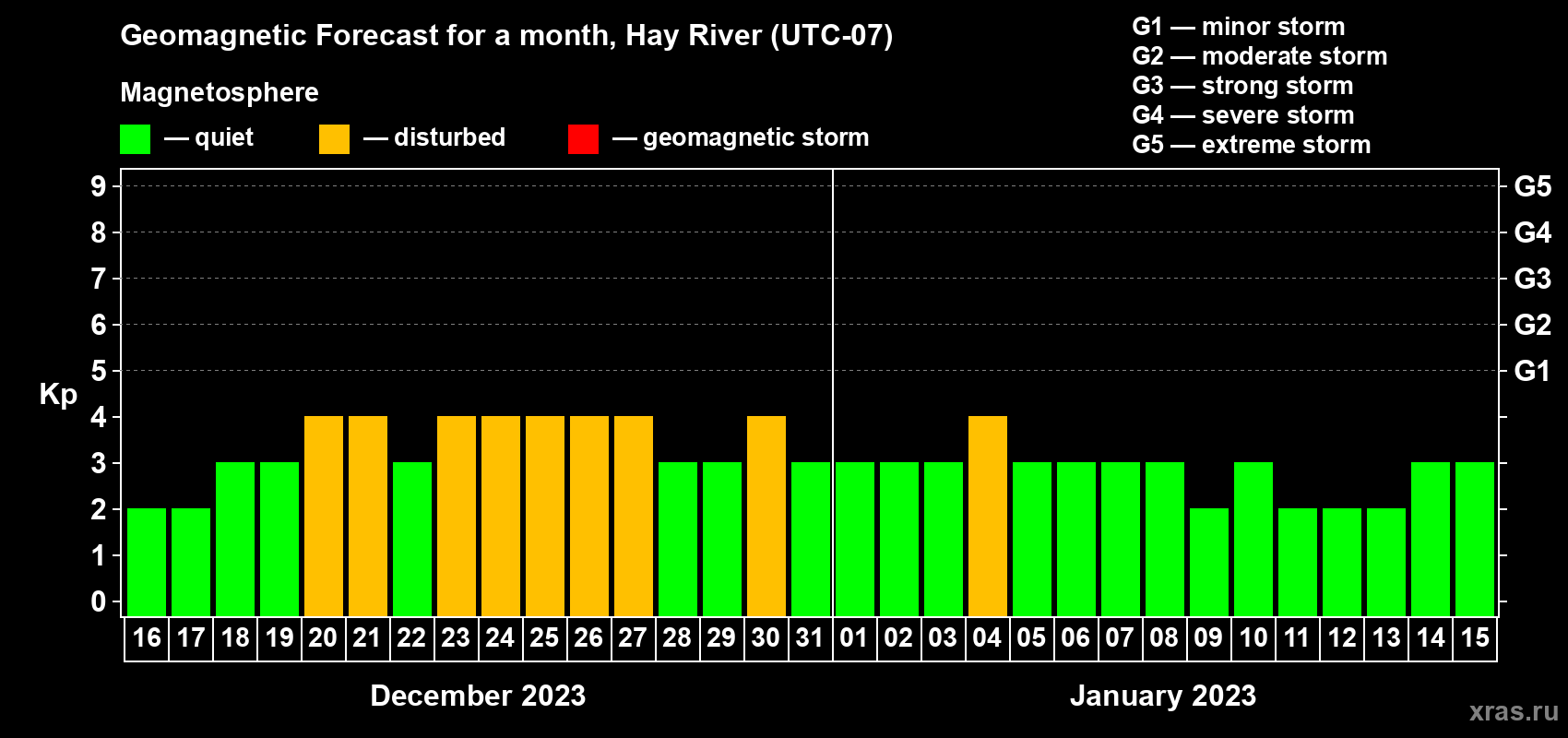Image resolution: width=1568 pixels, height=738 pixels.
Task: Click the Kp value 9 axis tick
Action: pyautogui.click(x=99, y=186)
